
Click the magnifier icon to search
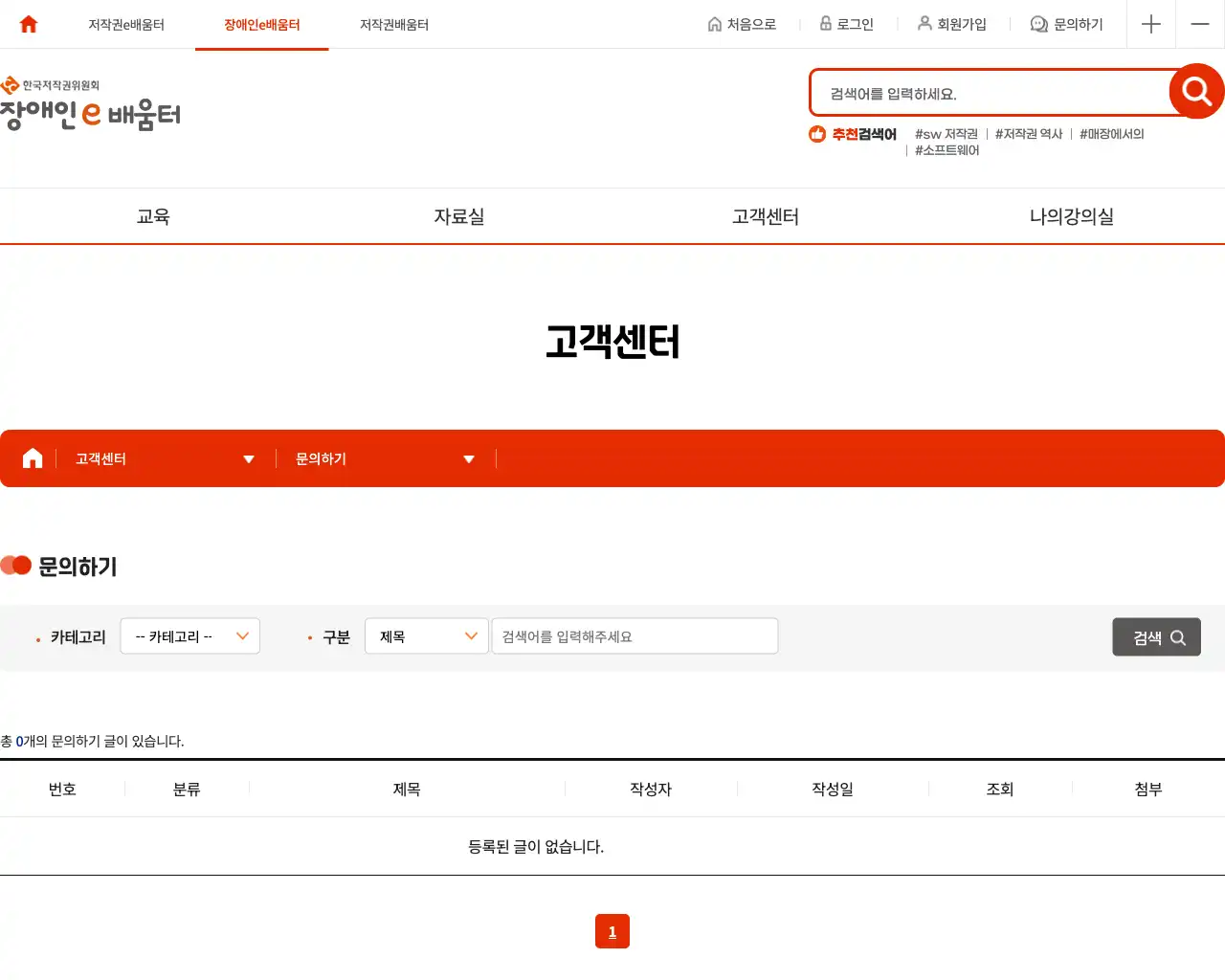(1194, 91)
